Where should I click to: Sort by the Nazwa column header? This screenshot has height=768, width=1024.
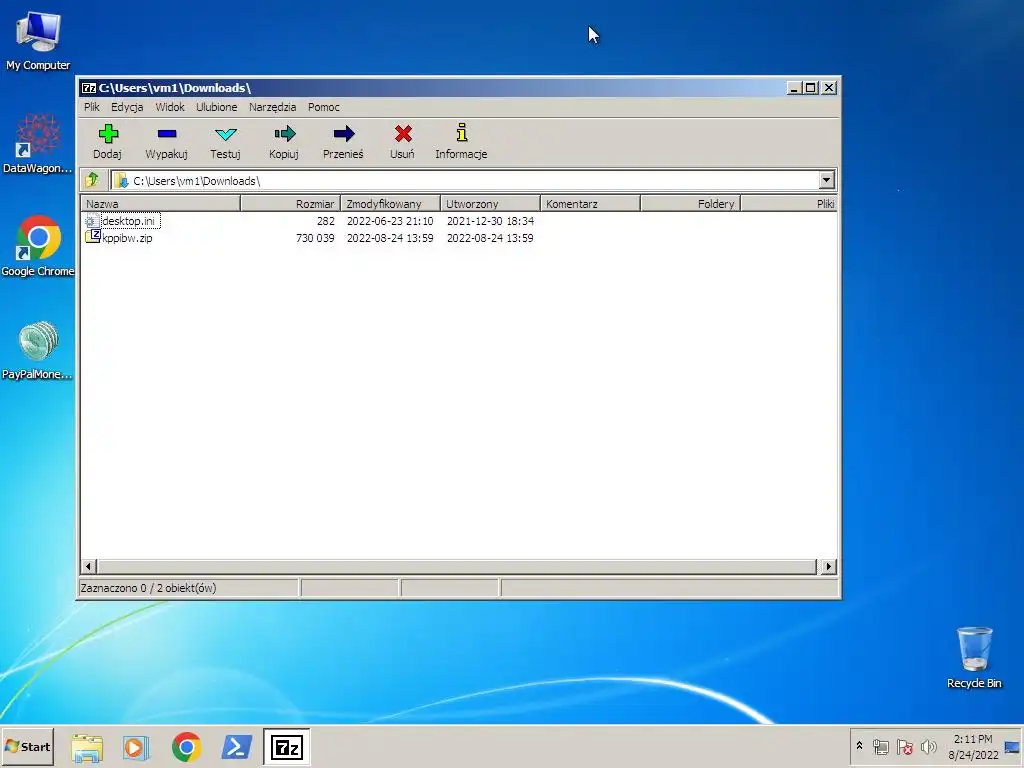(x=161, y=204)
